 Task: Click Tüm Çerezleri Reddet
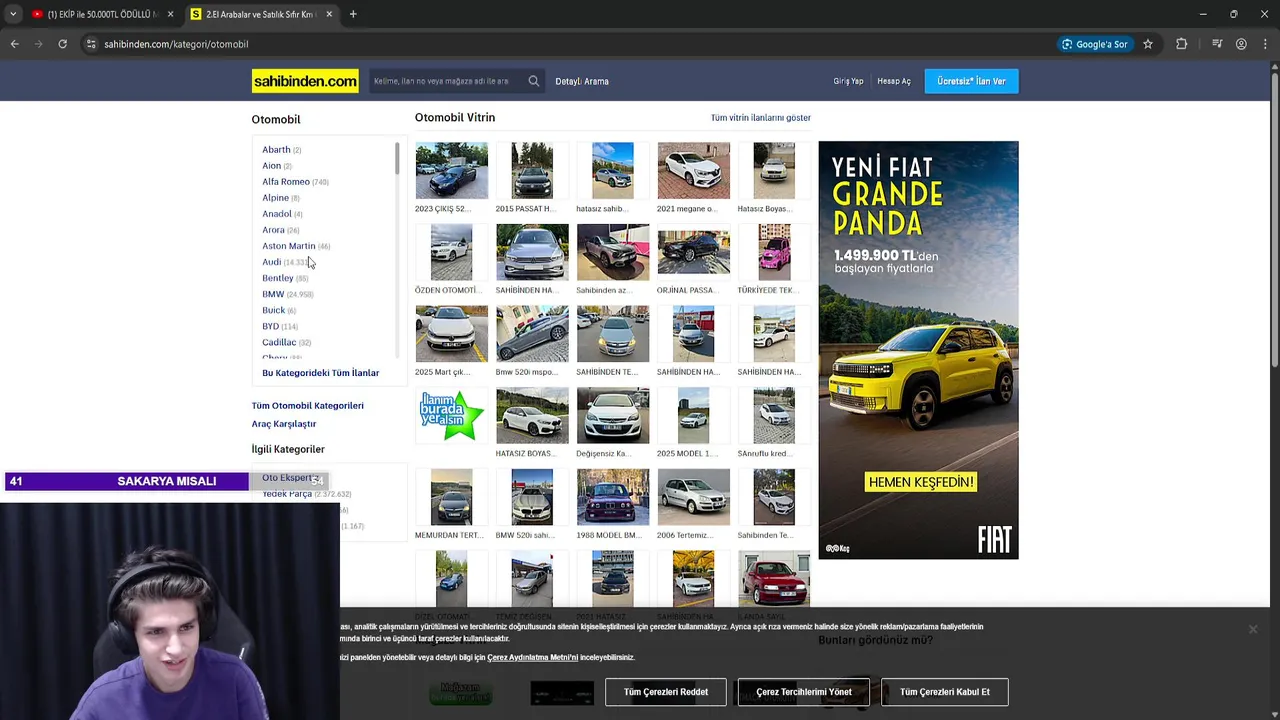click(666, 692)
